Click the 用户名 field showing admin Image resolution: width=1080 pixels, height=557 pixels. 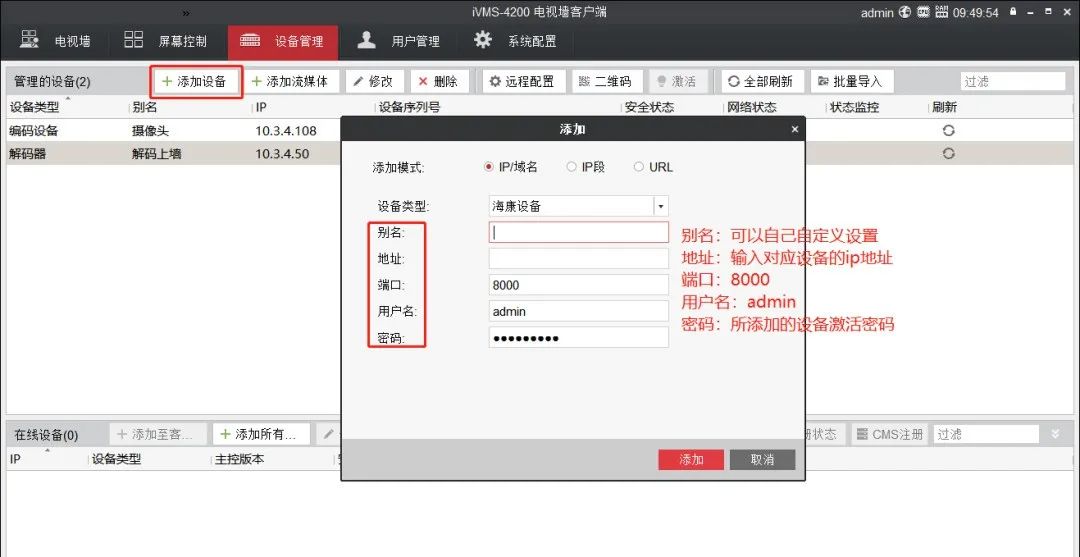point(579,311)
